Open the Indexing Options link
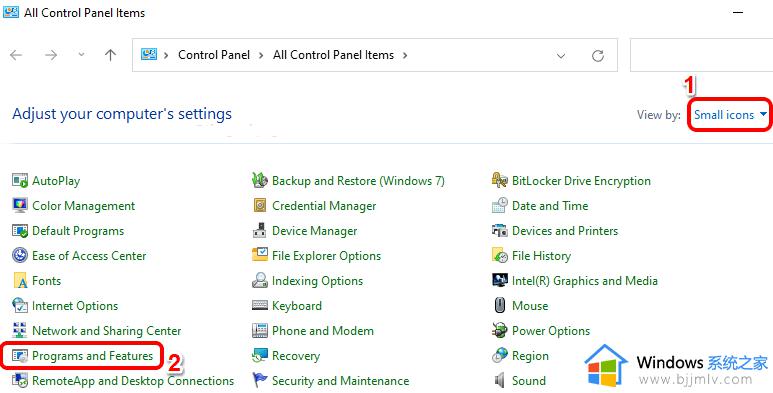The image size is (773, 393). 317,281
